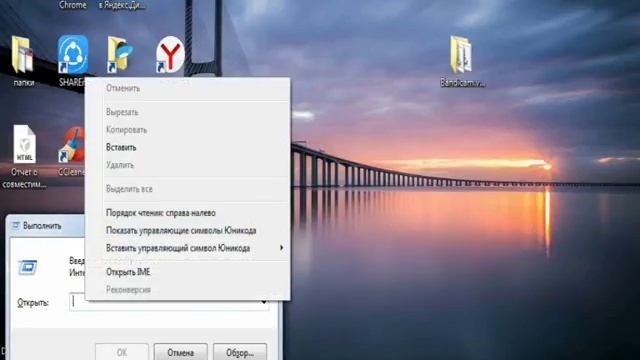Open the Открыть combo box dropdown arrow
Viewport: 640px width, 360px height.
coord(264,302)
